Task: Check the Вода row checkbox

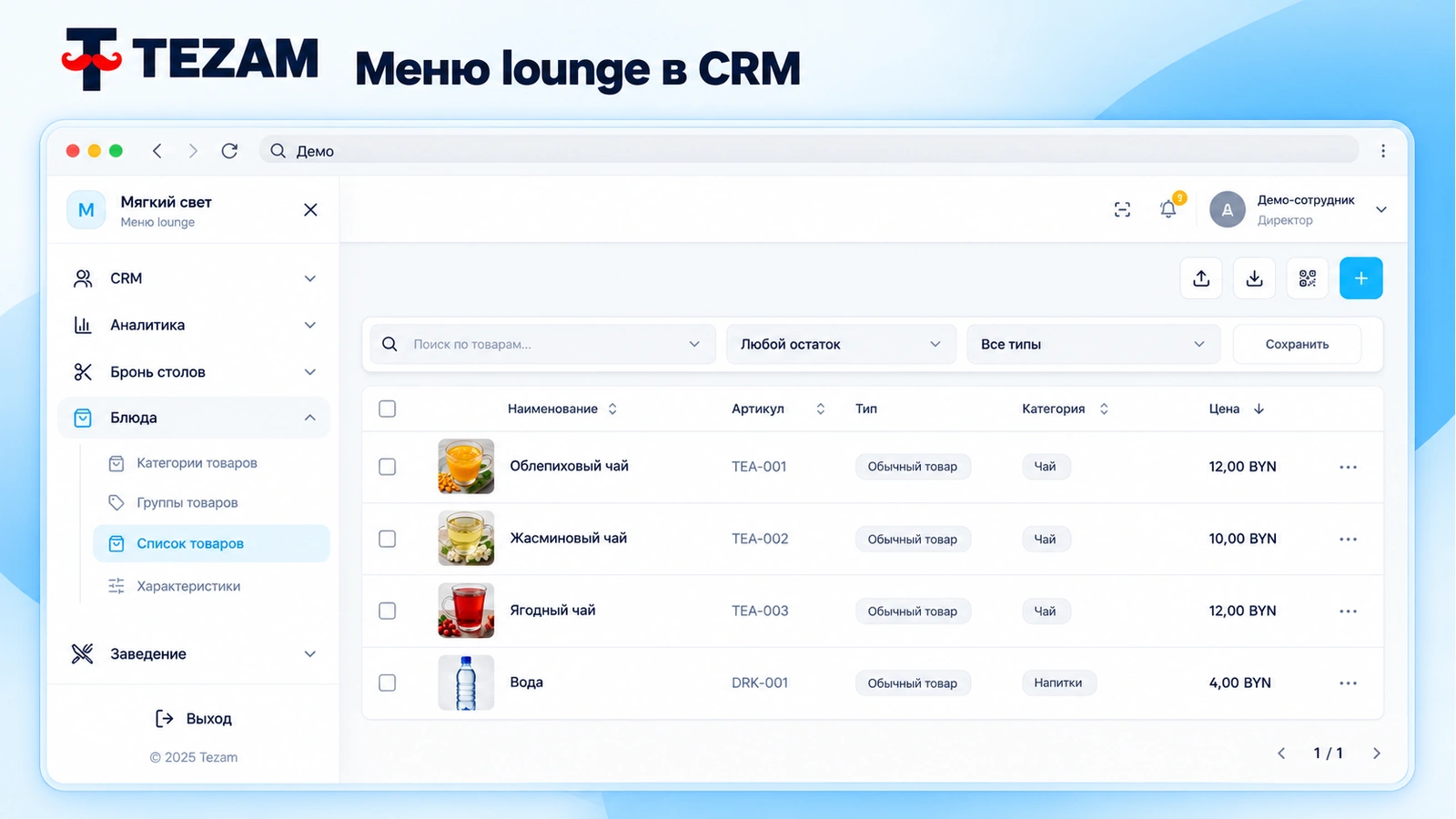Action: [388, 682]
